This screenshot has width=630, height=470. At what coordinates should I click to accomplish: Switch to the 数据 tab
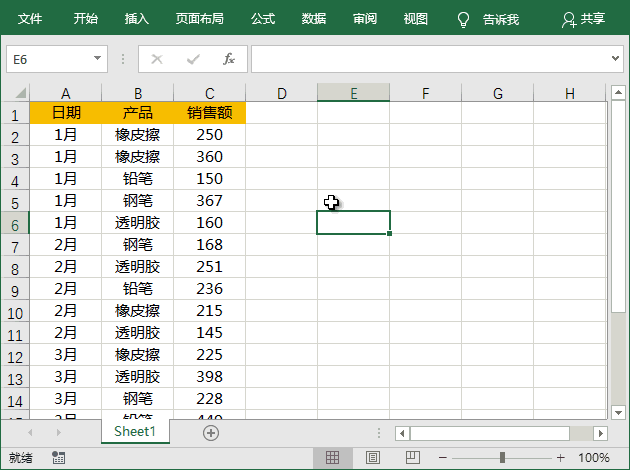click(x=314, y=18)
